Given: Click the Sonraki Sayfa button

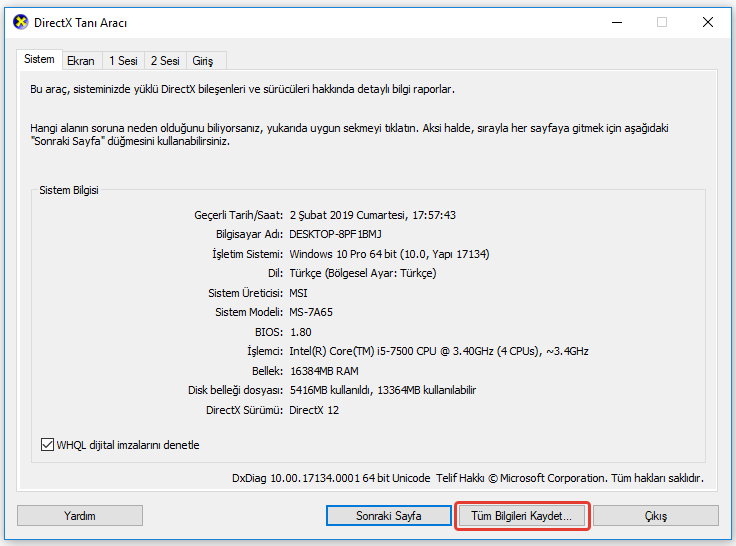Looking at the screenshot, I should [x=389, y=516].
